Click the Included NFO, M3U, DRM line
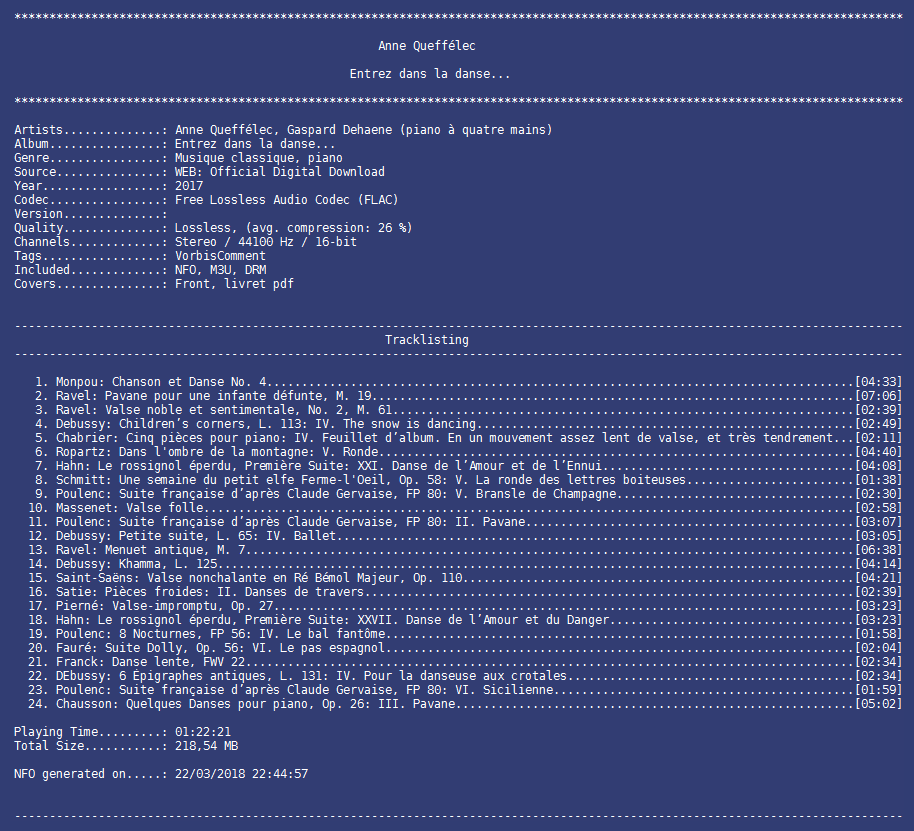 (x=140, y=270)
